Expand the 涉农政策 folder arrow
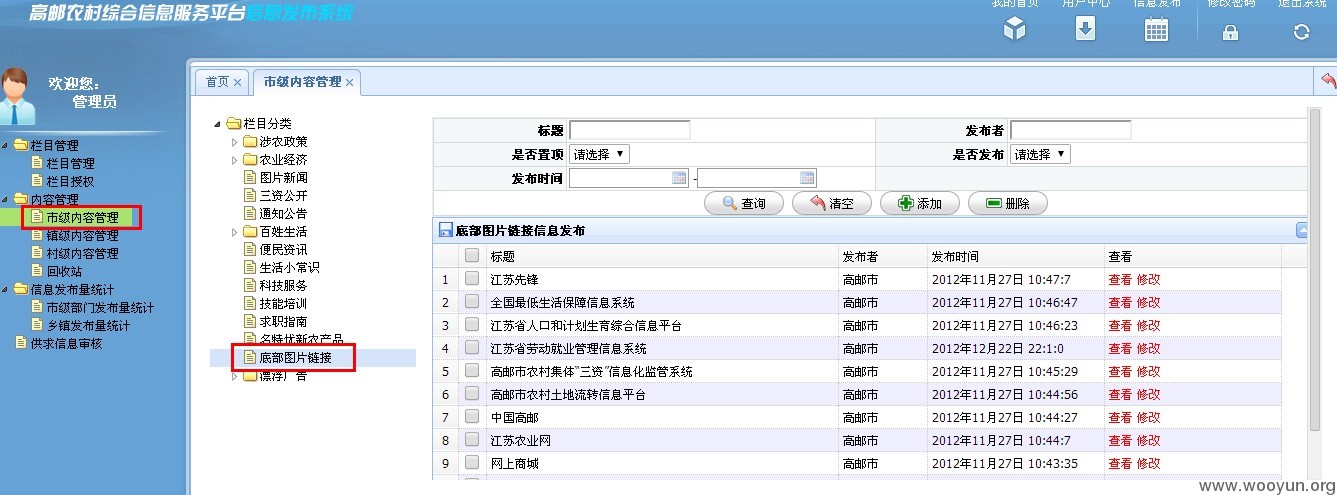 point(235,142)
